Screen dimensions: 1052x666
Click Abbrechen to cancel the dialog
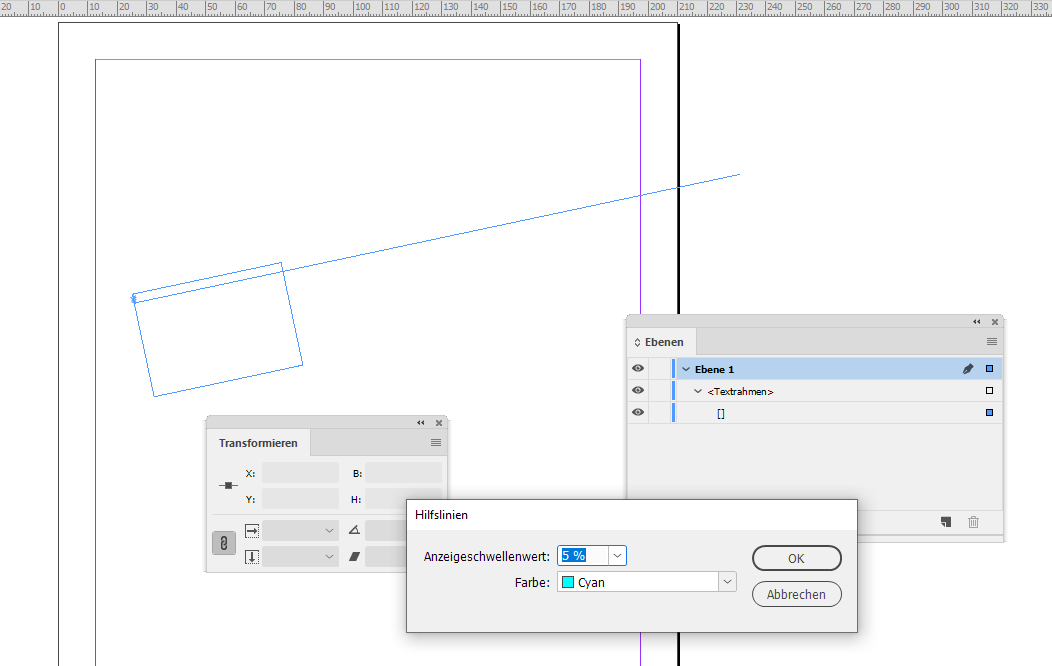[796, 593]
